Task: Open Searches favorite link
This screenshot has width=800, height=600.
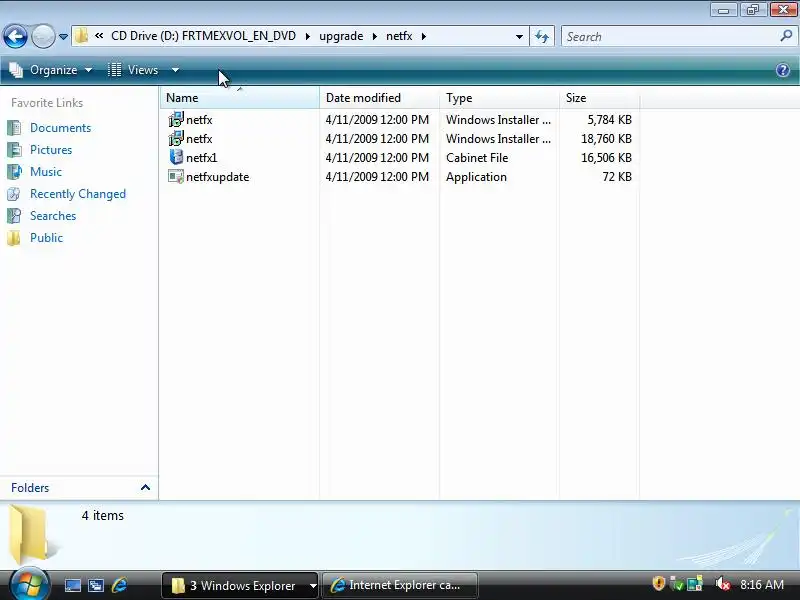Action: click(x=53, y=216)
